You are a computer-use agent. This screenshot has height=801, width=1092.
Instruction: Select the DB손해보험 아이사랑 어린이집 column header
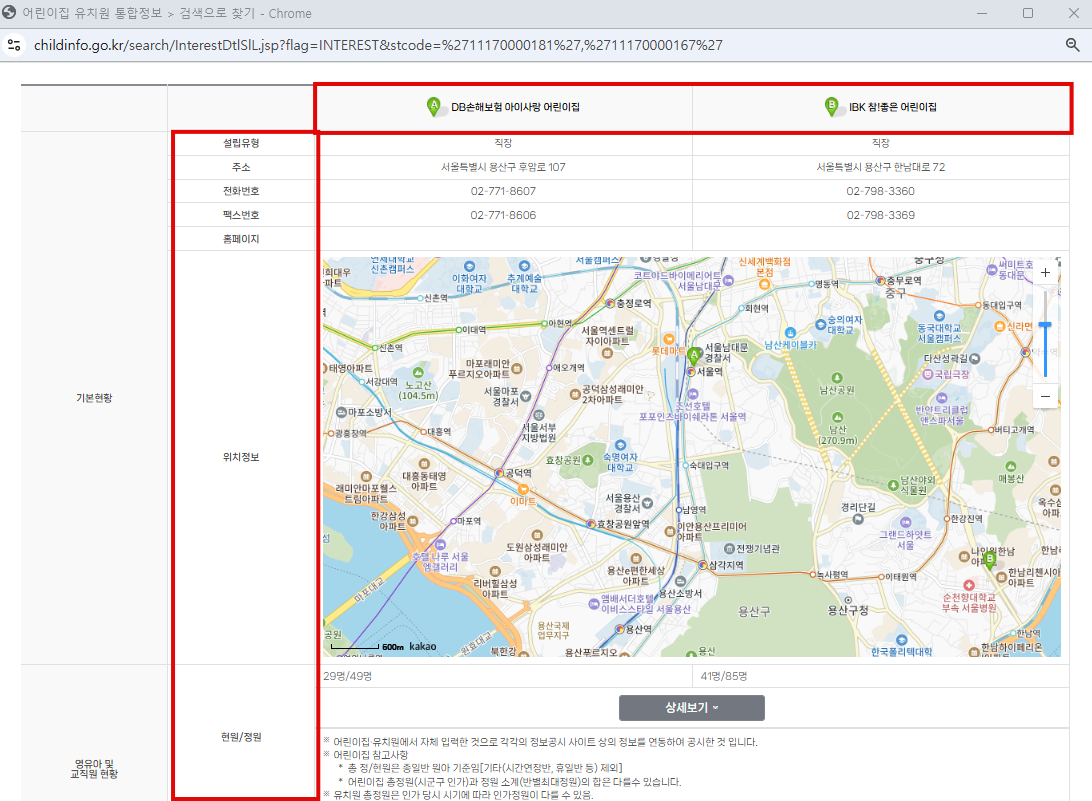[503, 105]
